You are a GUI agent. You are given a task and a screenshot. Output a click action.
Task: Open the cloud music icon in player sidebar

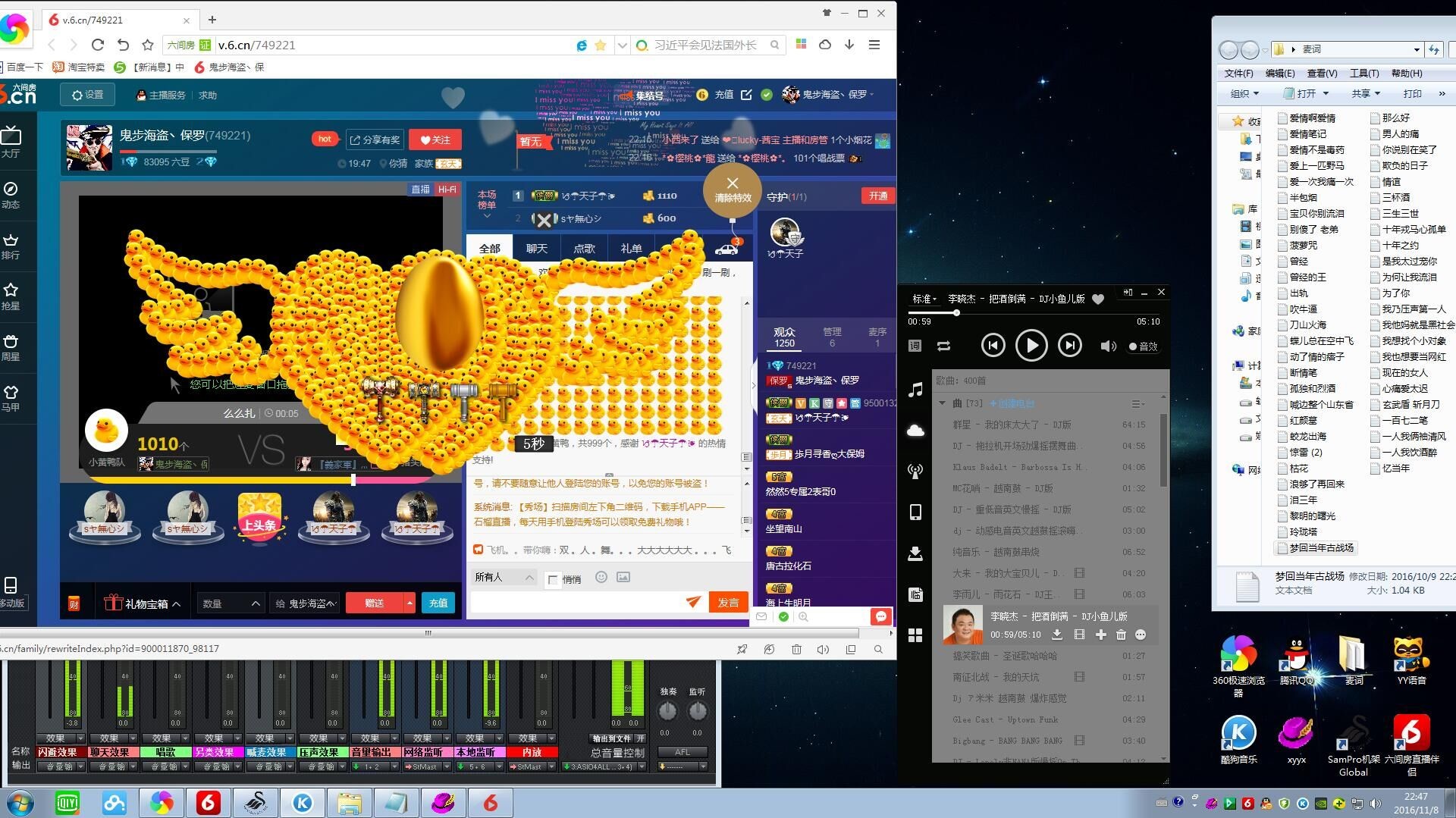pos(915,431)
